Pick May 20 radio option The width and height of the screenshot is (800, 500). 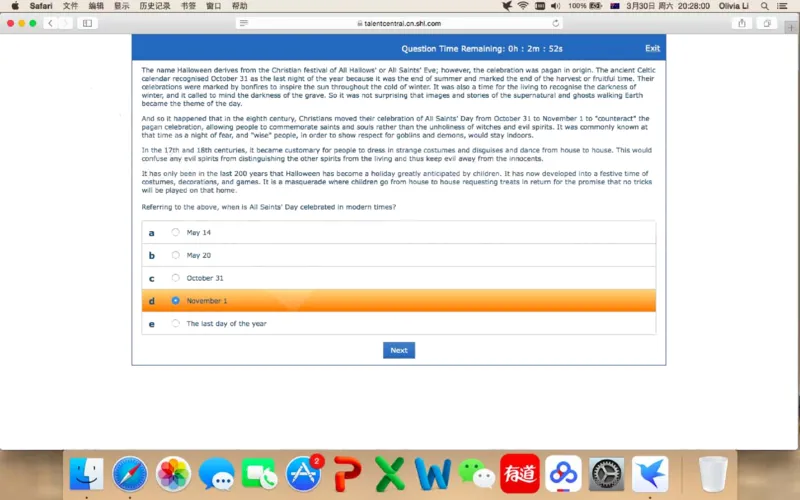tap(176, 255)
